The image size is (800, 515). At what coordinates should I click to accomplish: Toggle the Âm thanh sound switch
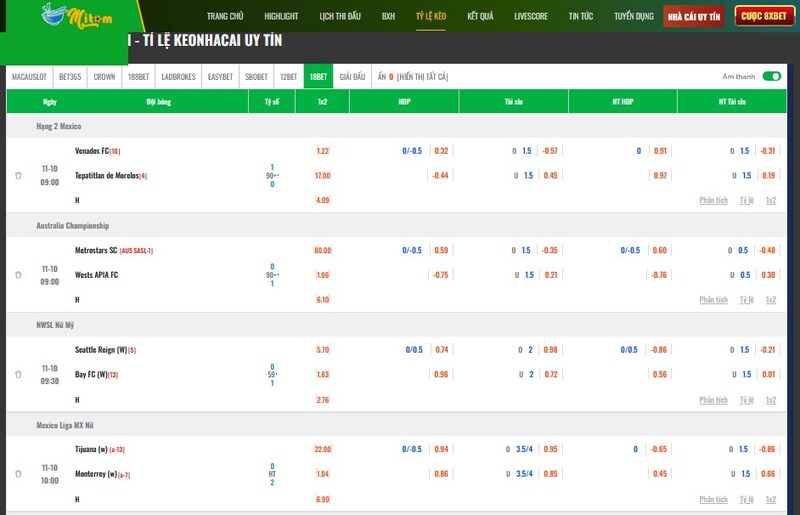(x=771, y=76)
